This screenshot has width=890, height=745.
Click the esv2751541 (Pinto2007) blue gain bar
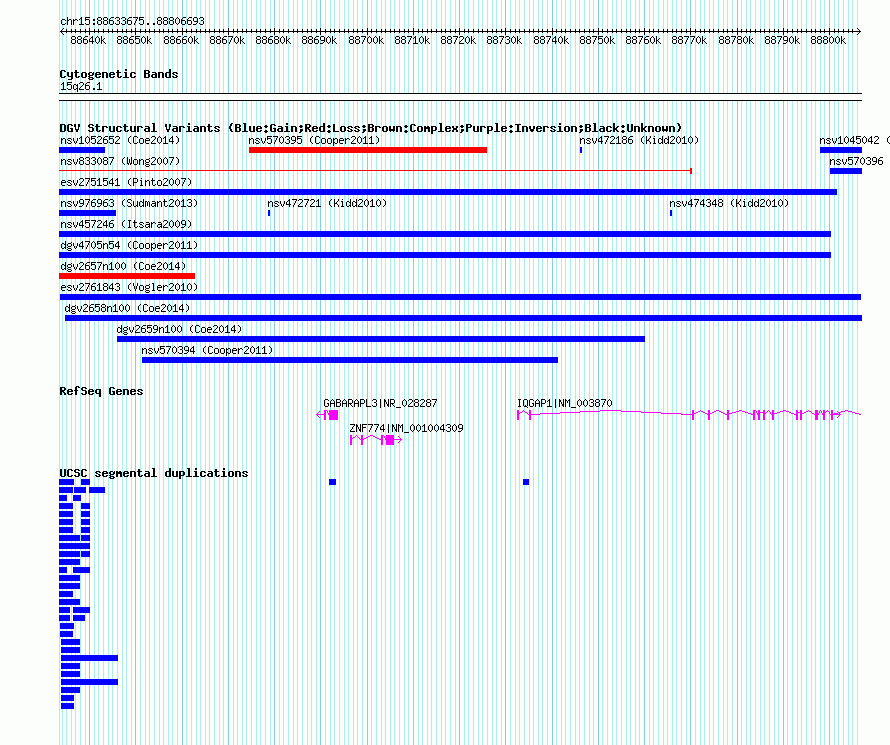448,192
